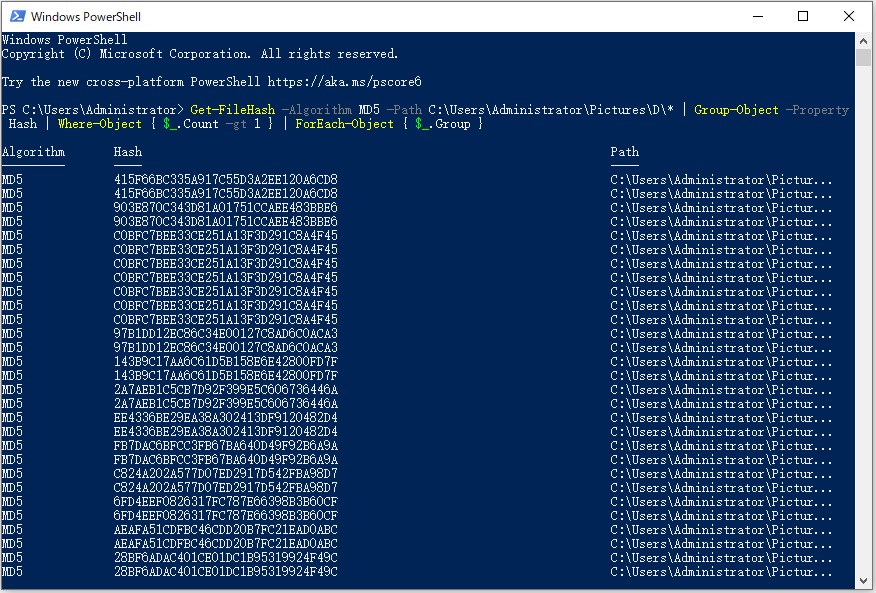This screenshot has width=876, height=593.
Task: Click the Windows PowerShell title text
Action: (85, 17)
